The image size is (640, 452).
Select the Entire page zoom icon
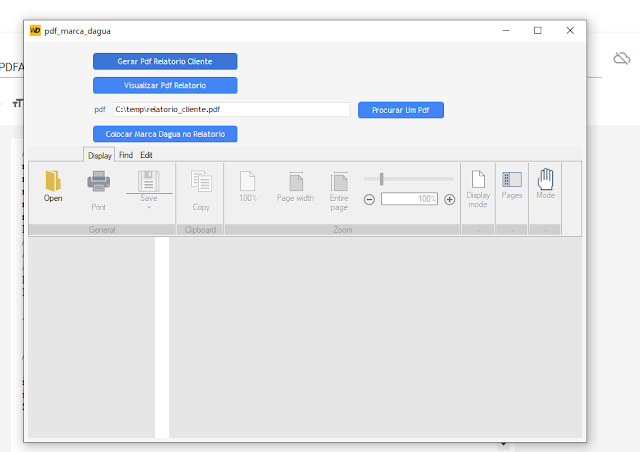point(339,181)
